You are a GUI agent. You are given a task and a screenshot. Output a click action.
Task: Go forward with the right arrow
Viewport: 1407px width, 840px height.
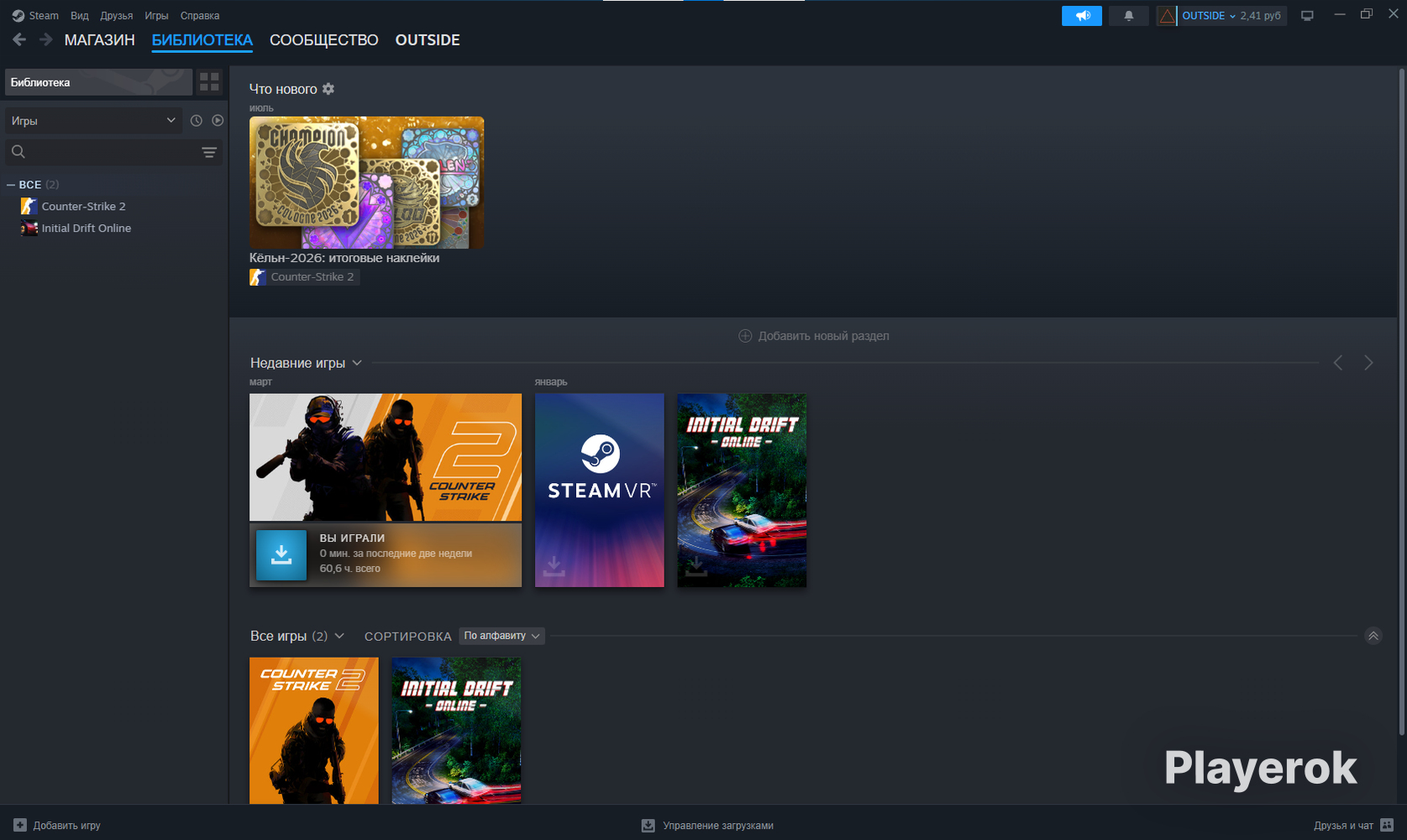45,39
